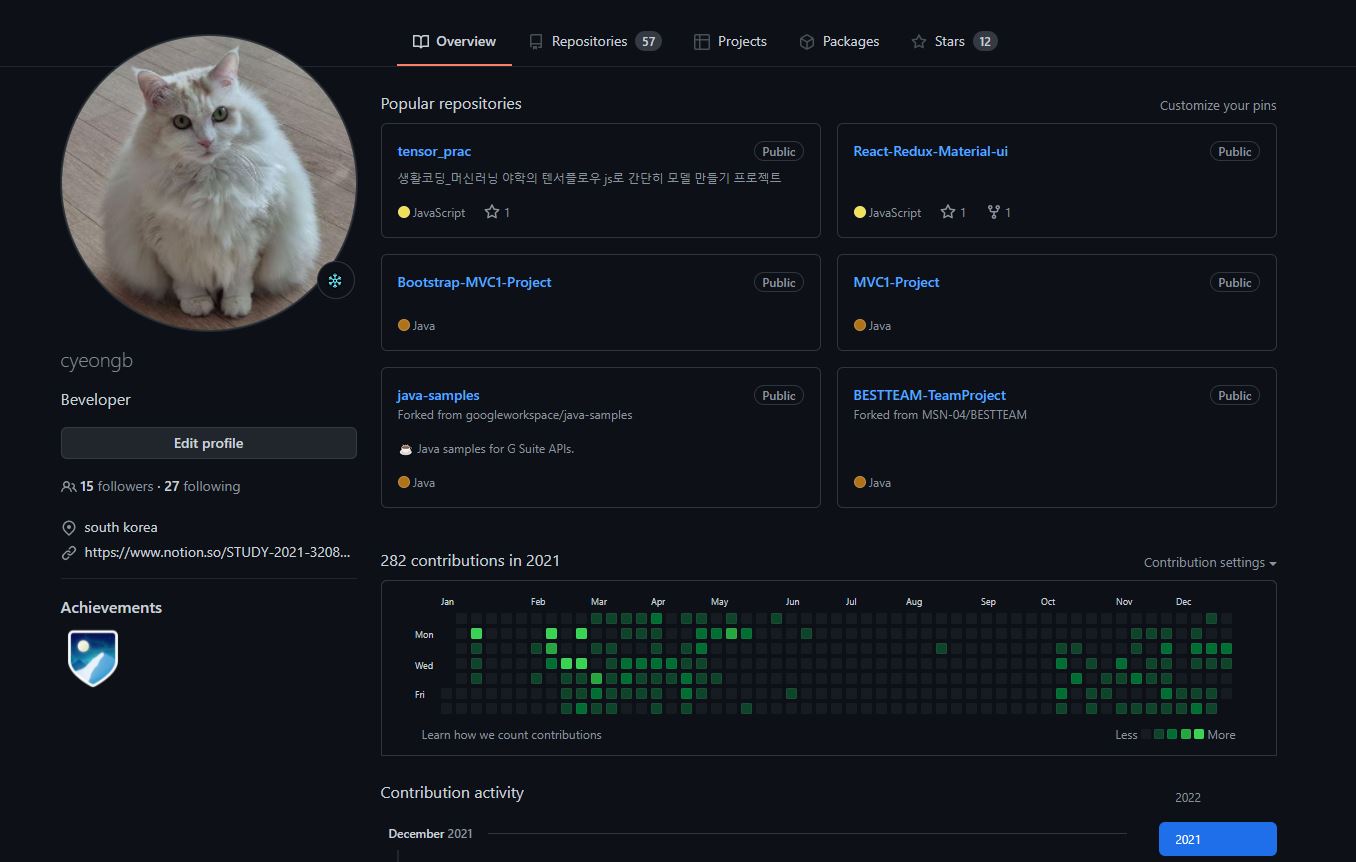Click the Packages cube icon
Screen dimensions: 1356x862
tap(807, 41)
